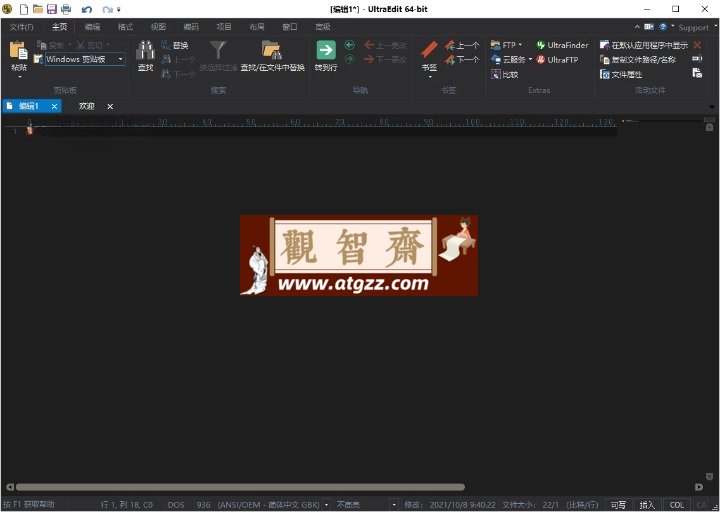Screen dimensions: 720x512
Task: Switch to the 高级 ribbon tab
Action: click(x=323, y=27)
